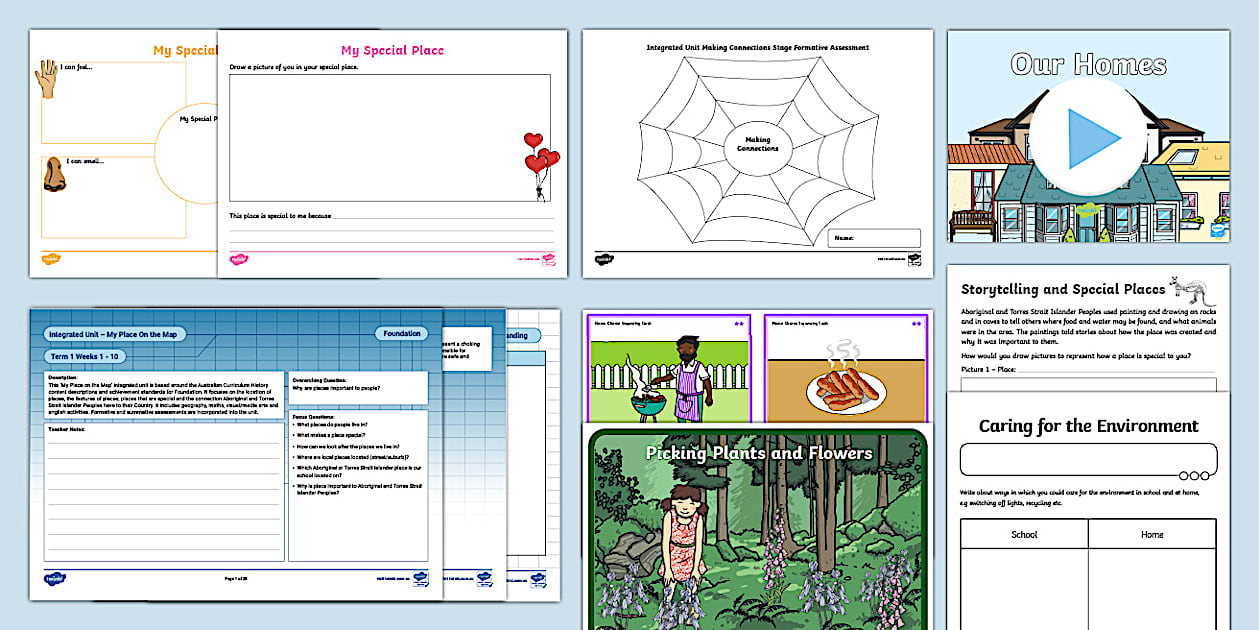1260x630 pixels.
Task: Click the School column header
Action: pyautogui.click(x=1024, y=534)
